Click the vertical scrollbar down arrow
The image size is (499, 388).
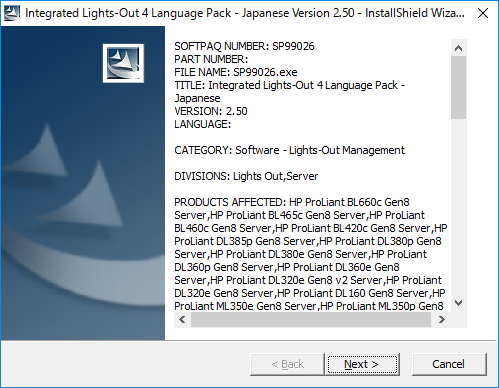pyautogui.click(x=459, y=303)
